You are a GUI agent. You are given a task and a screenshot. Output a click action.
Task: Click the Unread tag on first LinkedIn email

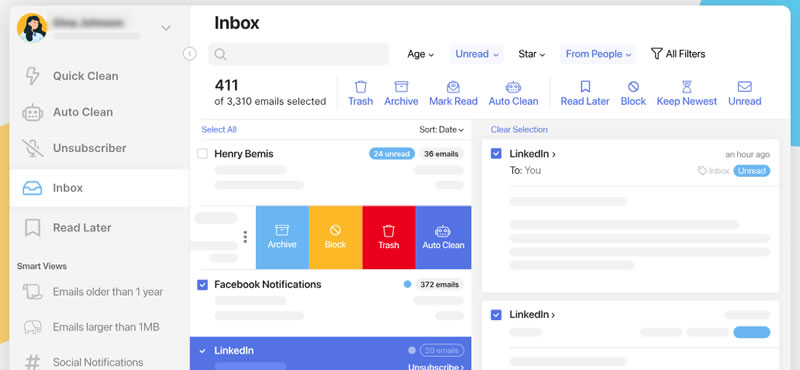[x=752, y=171]
